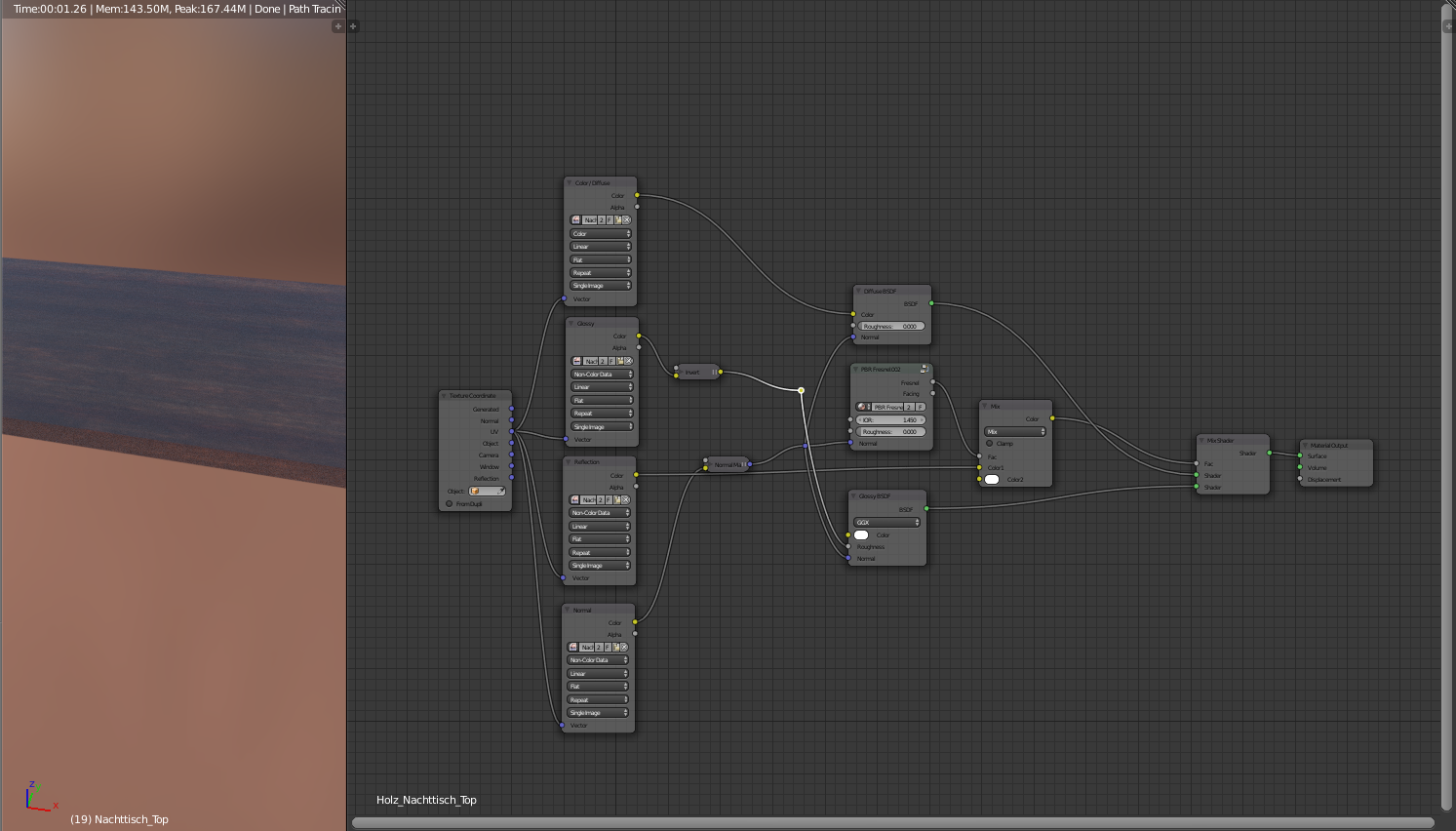Screen dimensions: 1456x831
Task: Click node editor top-left region toggle plus
Action: [353, 26]
